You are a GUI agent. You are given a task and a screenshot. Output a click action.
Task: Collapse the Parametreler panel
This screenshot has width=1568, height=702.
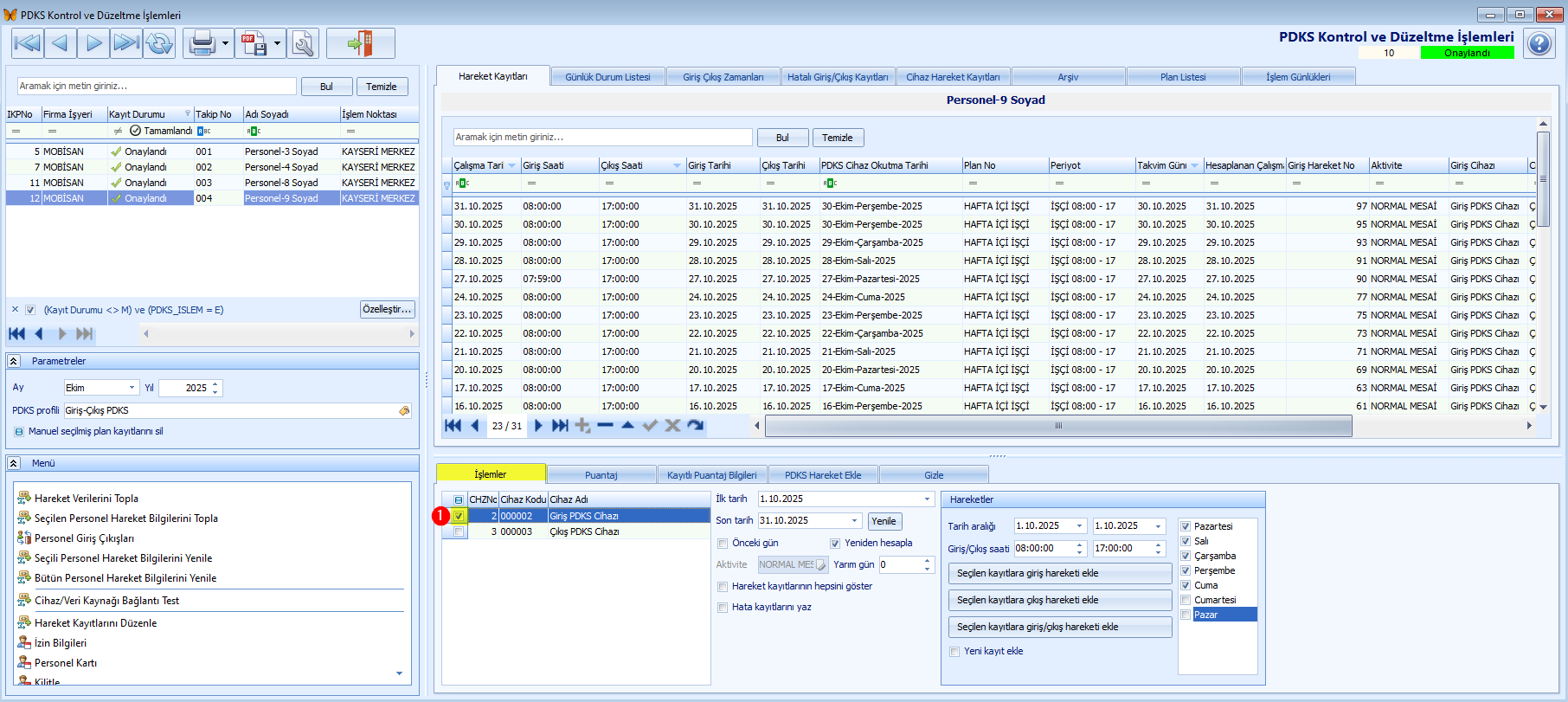[x=14, y=361]
